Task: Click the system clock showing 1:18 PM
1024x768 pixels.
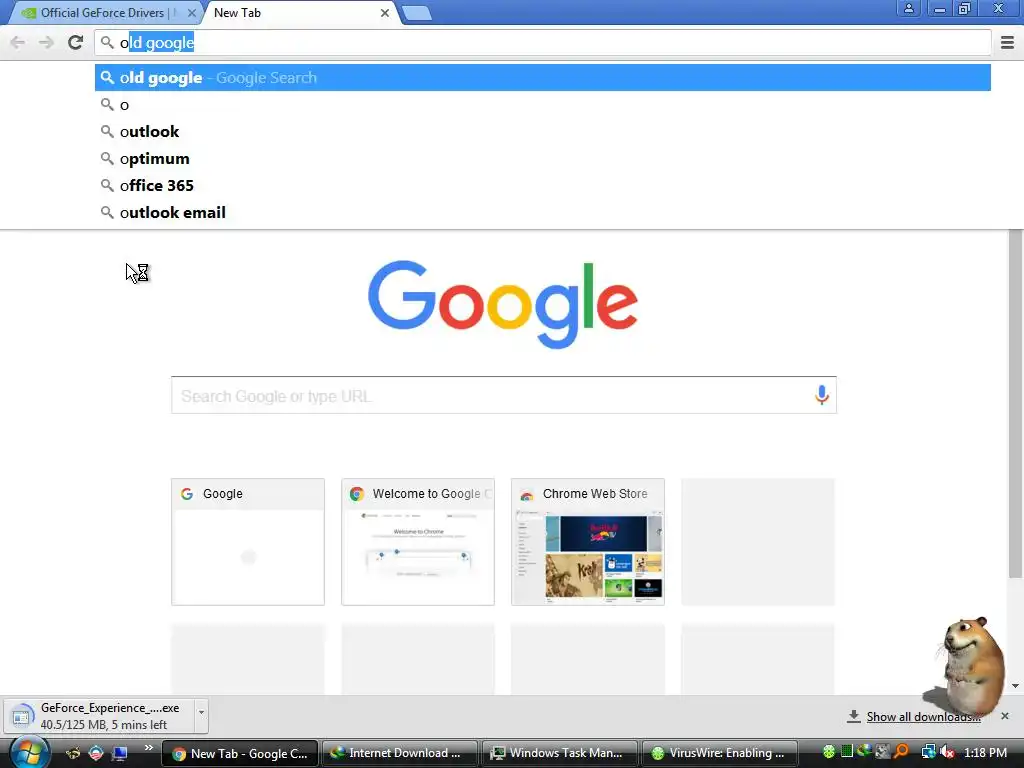Action: click(985, 753)
